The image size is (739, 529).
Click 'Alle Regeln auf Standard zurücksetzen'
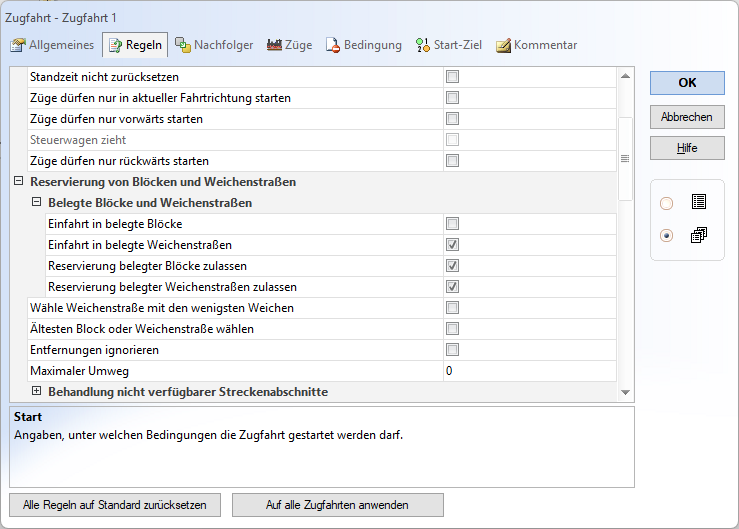pyautogui.click(x=114, y=505)
